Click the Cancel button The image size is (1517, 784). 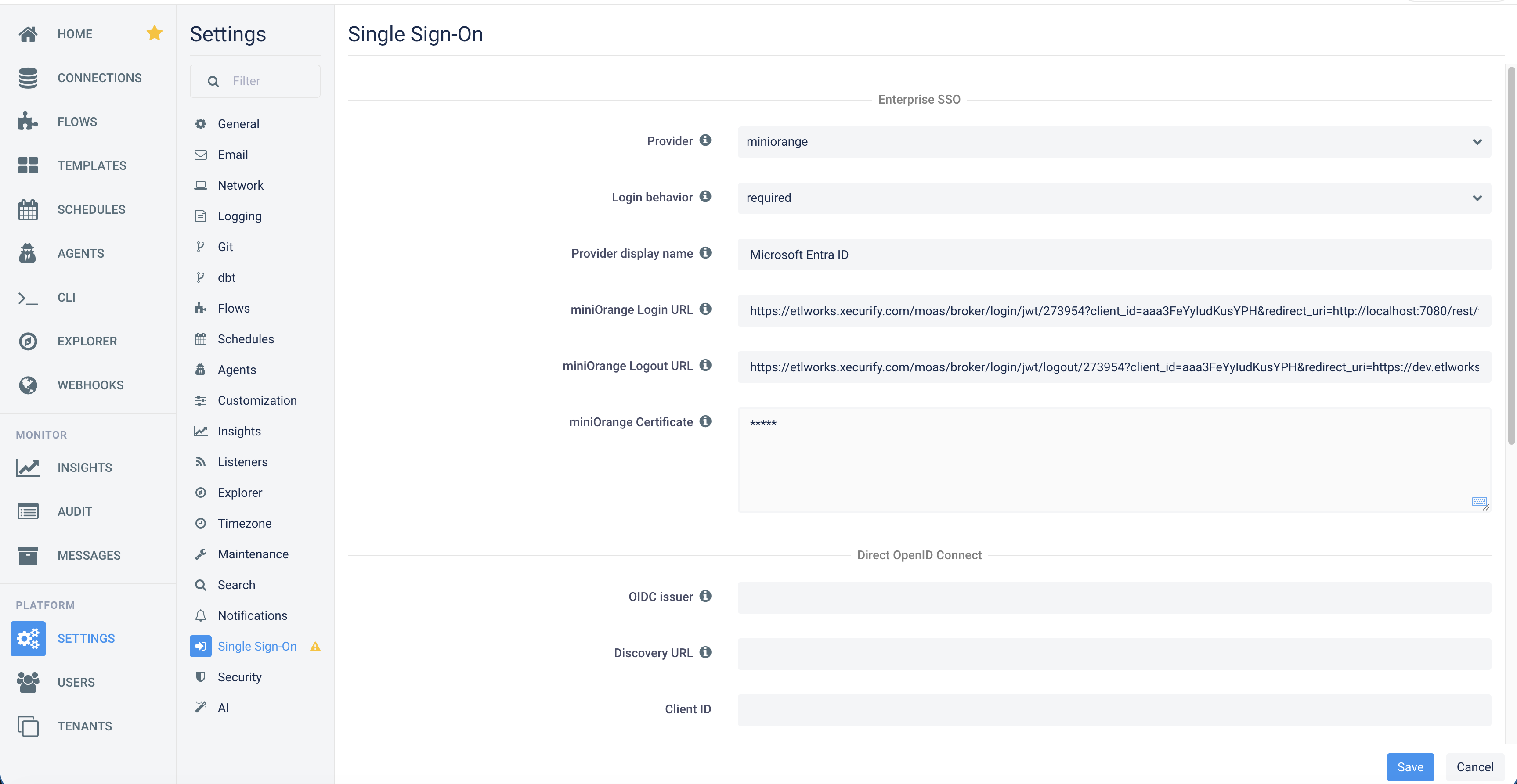click(x=1474, y=767)
